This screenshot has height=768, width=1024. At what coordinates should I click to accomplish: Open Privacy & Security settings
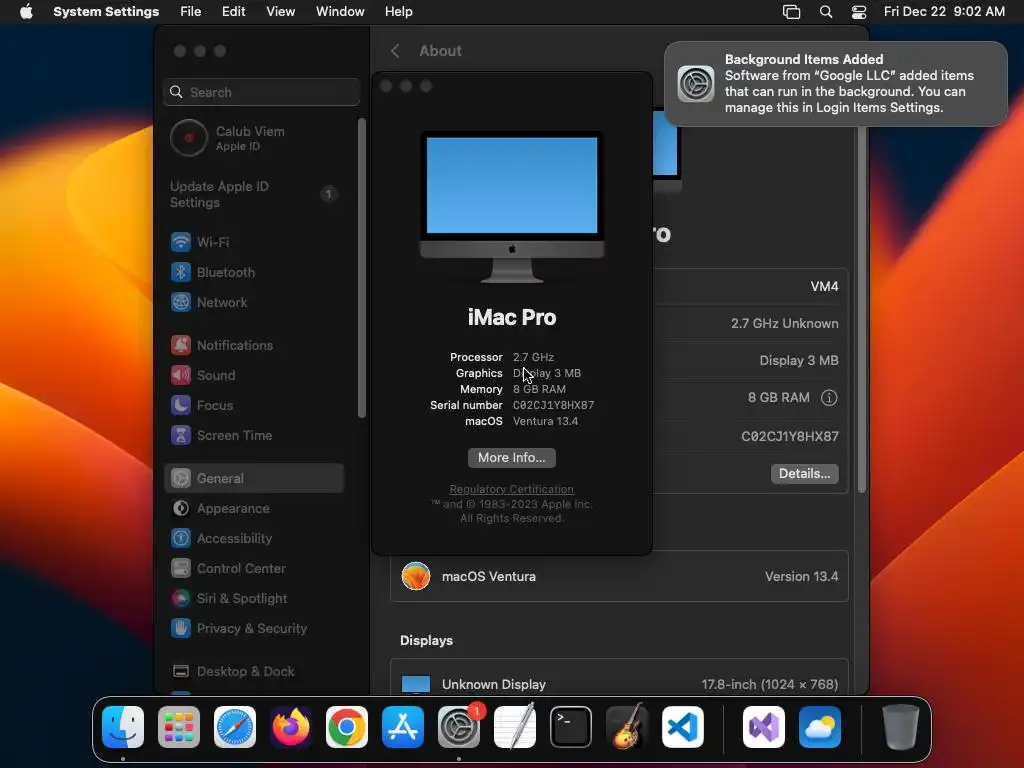click(x=254, y=628)
